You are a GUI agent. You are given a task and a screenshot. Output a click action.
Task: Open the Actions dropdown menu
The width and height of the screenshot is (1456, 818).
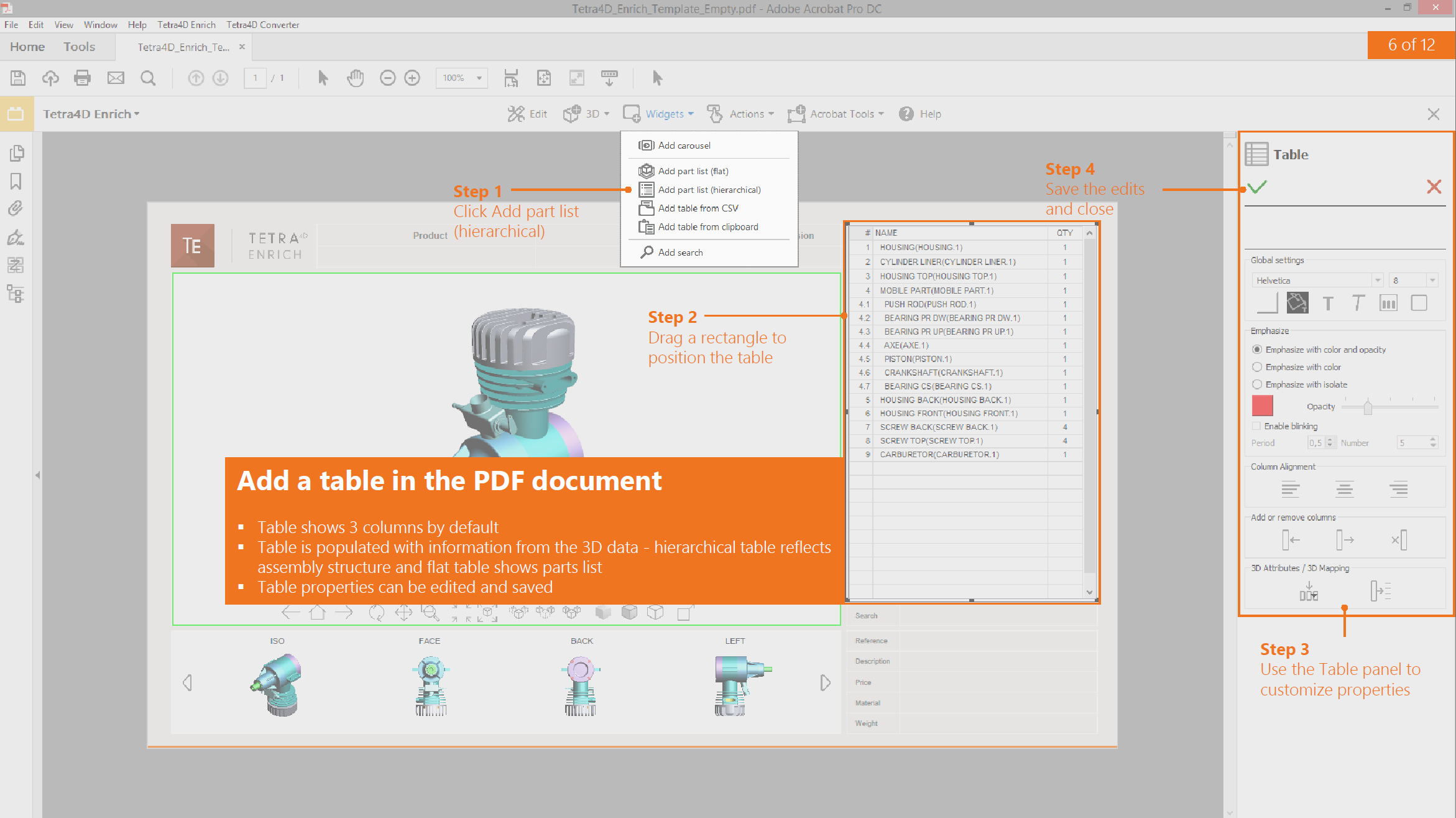coord(740,114)
